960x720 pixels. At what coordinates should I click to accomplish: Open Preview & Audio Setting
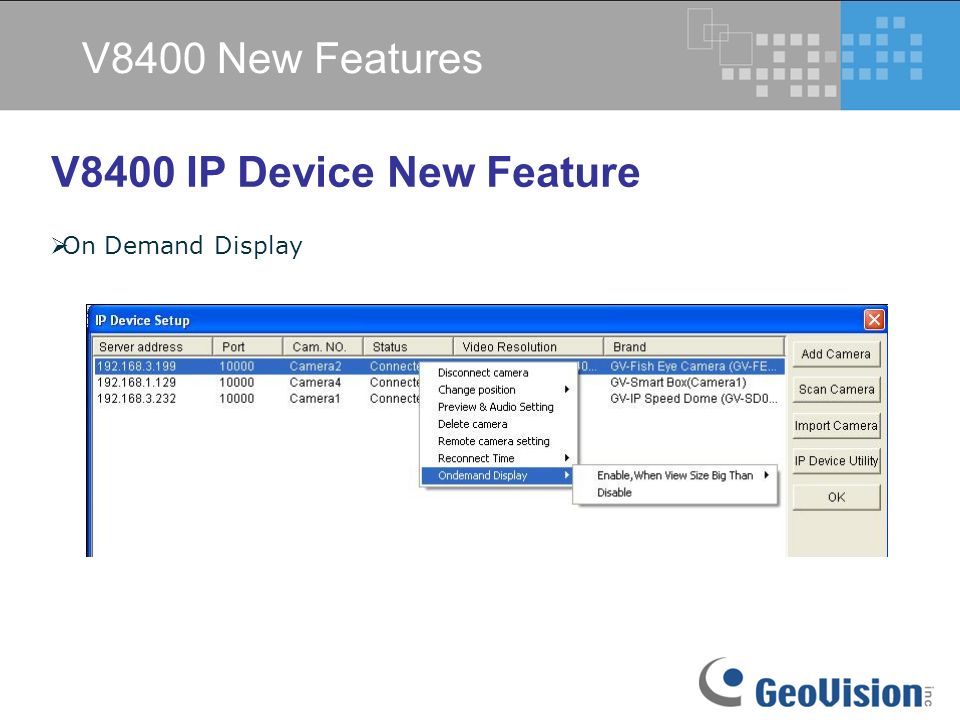click(498, 407)
